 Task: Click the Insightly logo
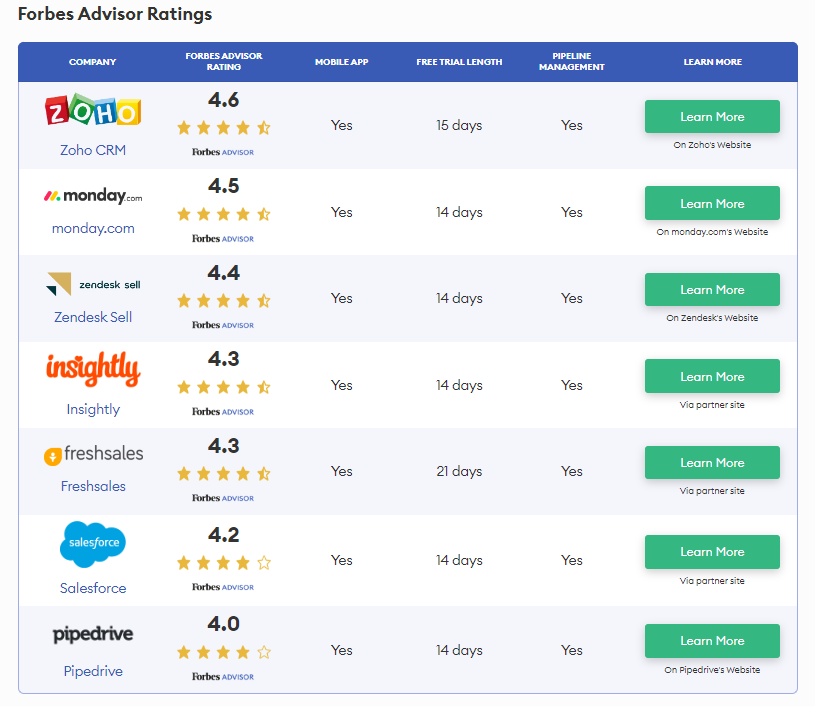point(93,369)
